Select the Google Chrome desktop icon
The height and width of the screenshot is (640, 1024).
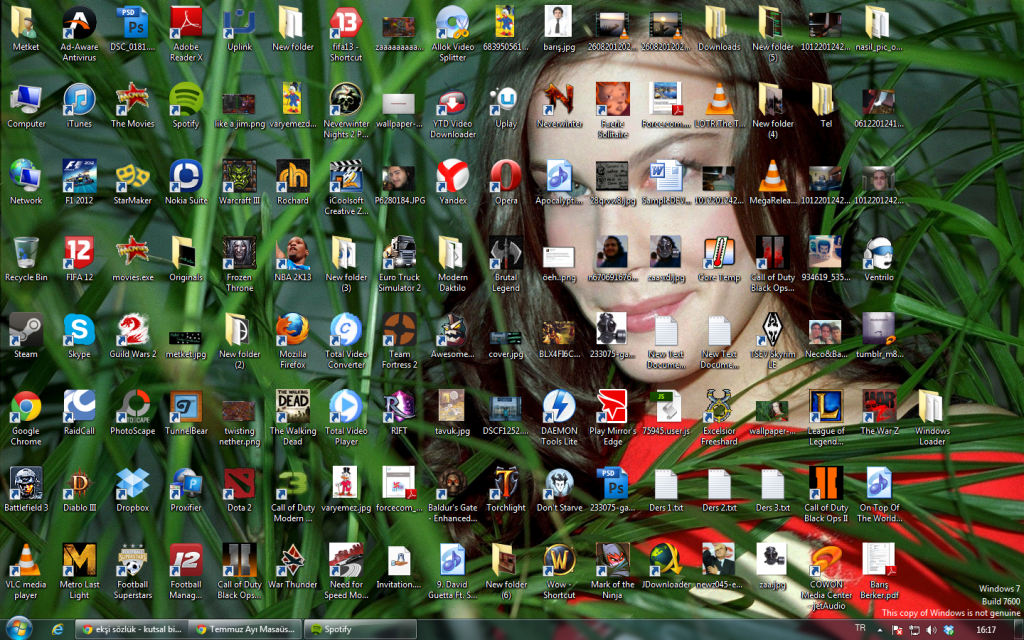click(x=25, y=408)
